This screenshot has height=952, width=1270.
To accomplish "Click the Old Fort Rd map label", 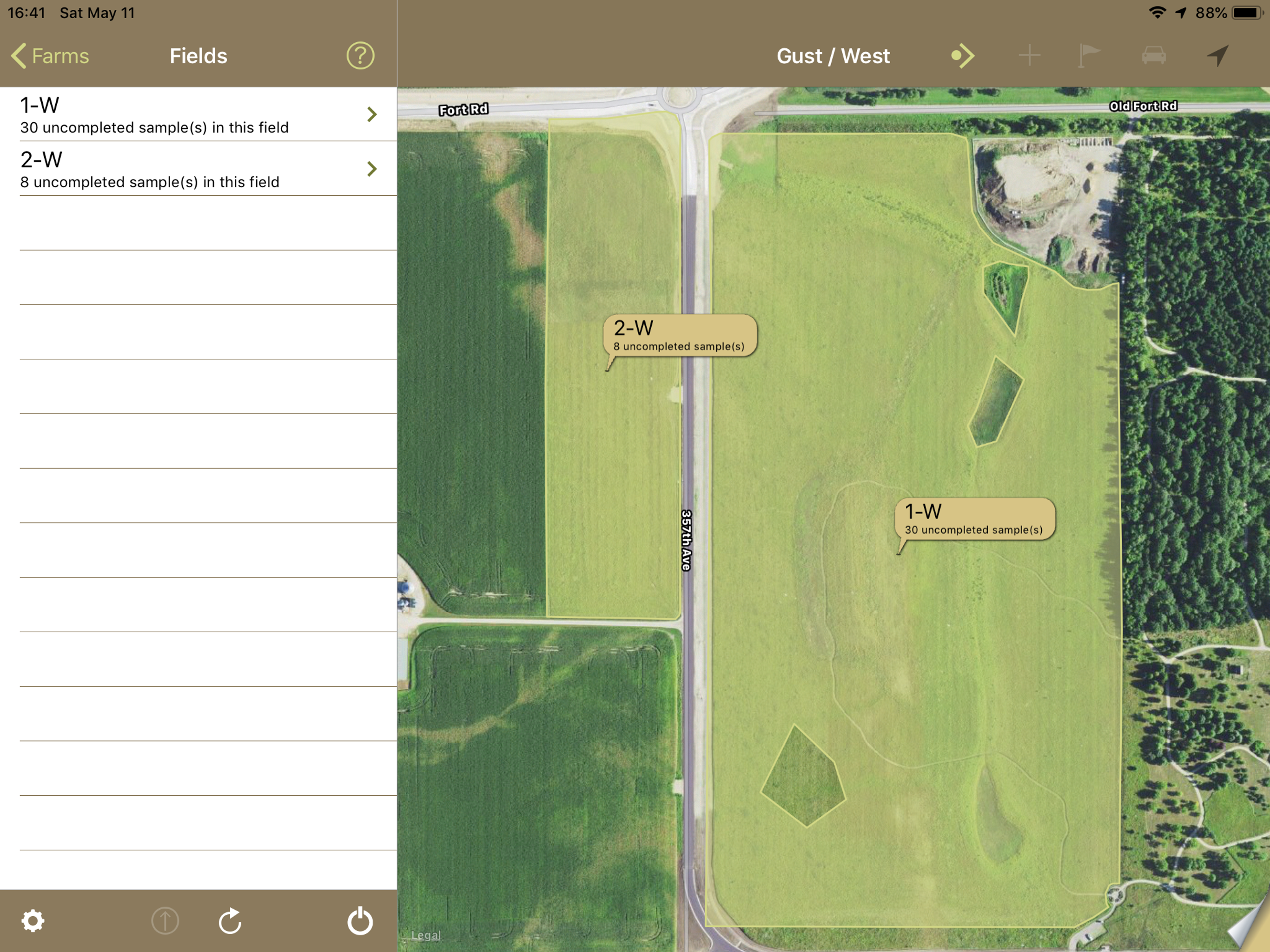I will (1143, 106).
